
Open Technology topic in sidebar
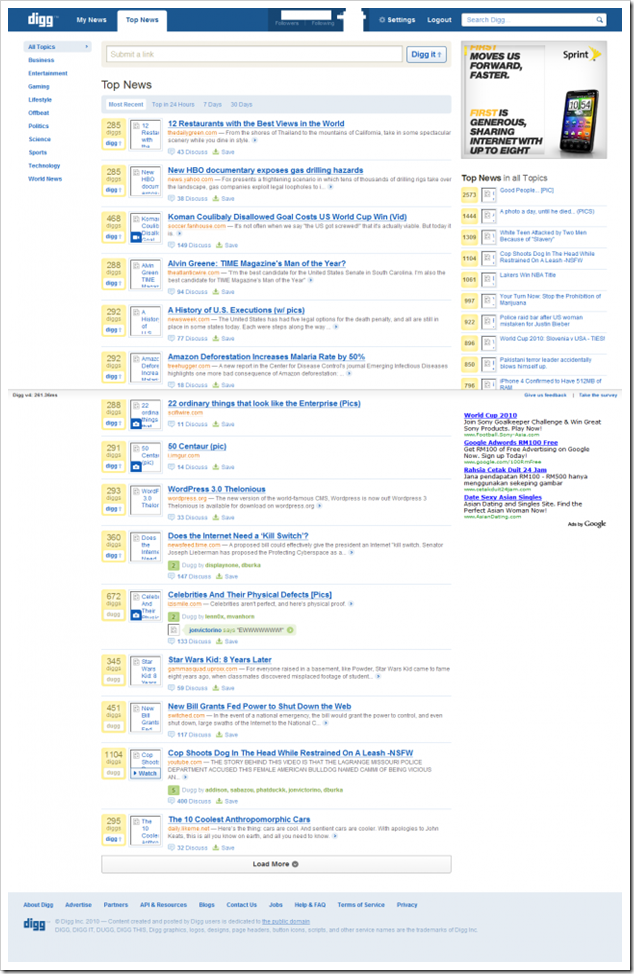[x=44, y=165]
